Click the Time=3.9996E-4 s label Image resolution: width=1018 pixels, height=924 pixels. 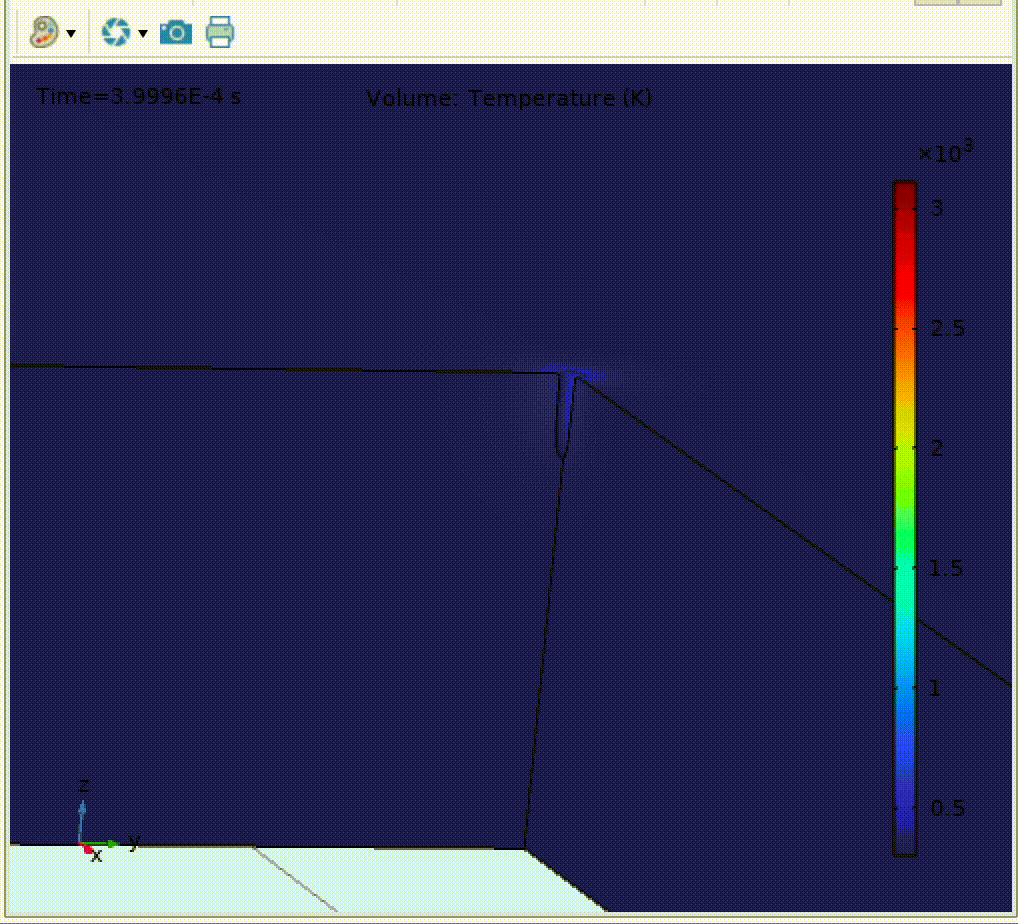point(138,97)
